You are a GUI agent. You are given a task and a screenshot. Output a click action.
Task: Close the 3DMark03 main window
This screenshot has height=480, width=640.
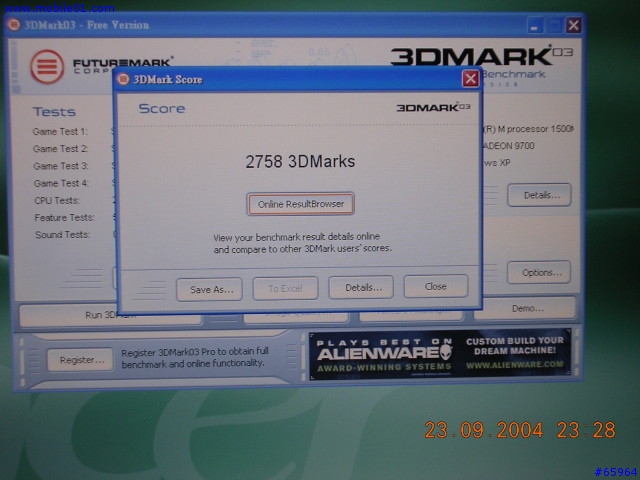573,25
